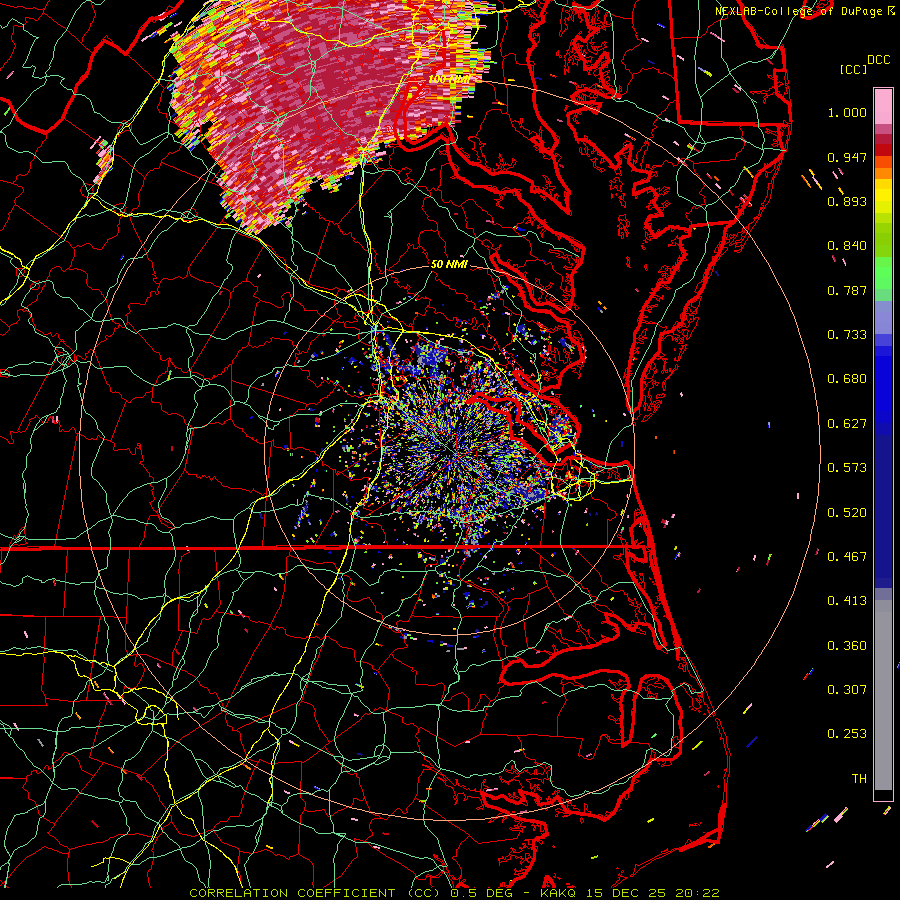Click the 0.520 scale value
This screenshot has width=900, height=900.
[847, 513]
